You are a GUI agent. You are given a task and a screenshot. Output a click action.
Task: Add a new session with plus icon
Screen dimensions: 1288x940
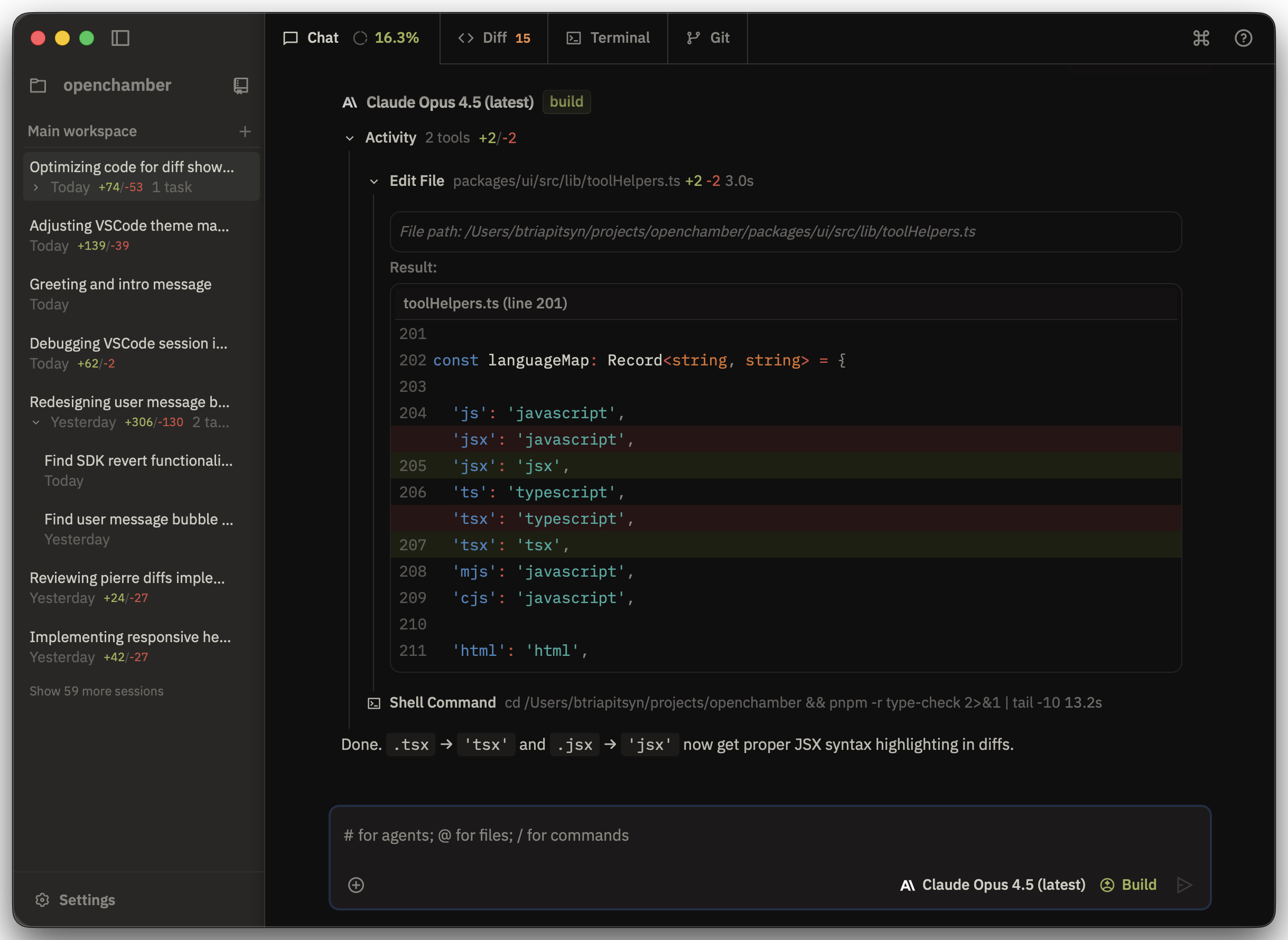click(245, 131)
